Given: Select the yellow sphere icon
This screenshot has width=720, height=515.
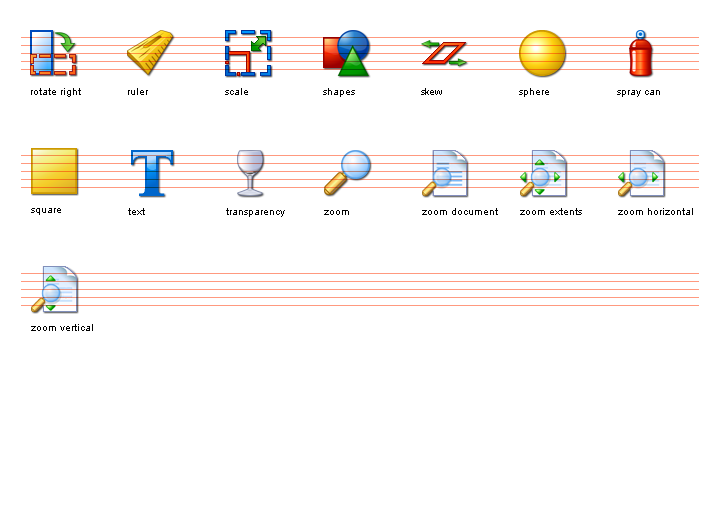Looking at the screenshot, I should [542, 54].
